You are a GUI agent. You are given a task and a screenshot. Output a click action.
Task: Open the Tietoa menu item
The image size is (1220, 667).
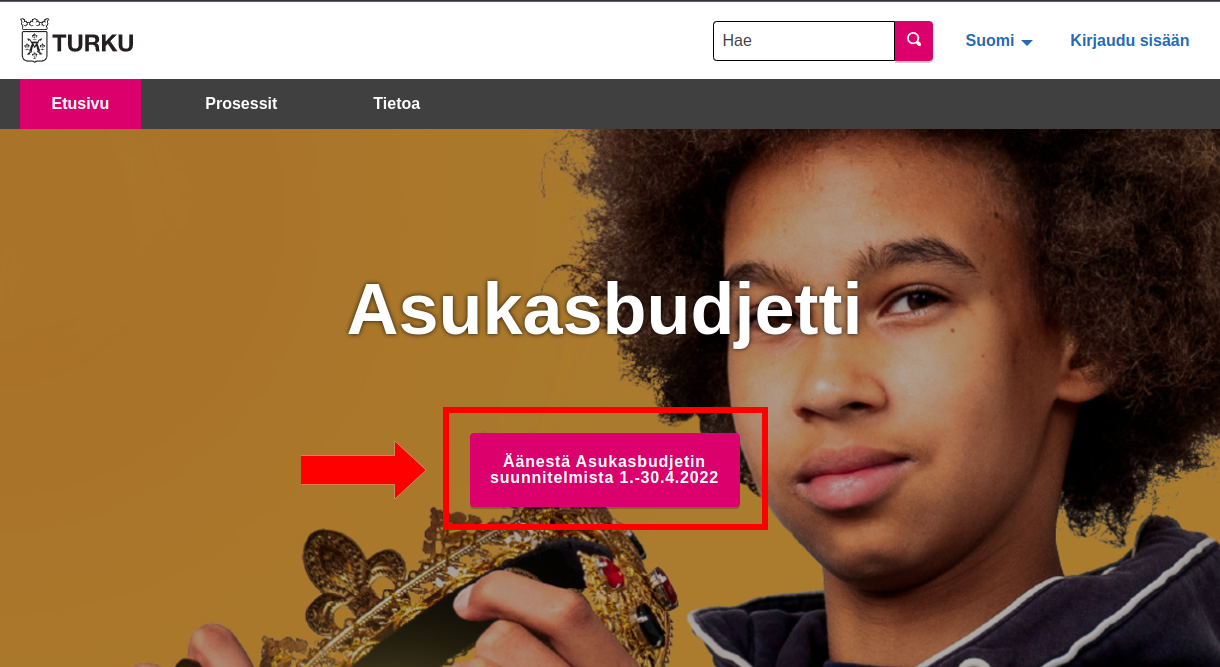(x=396, y=104)
